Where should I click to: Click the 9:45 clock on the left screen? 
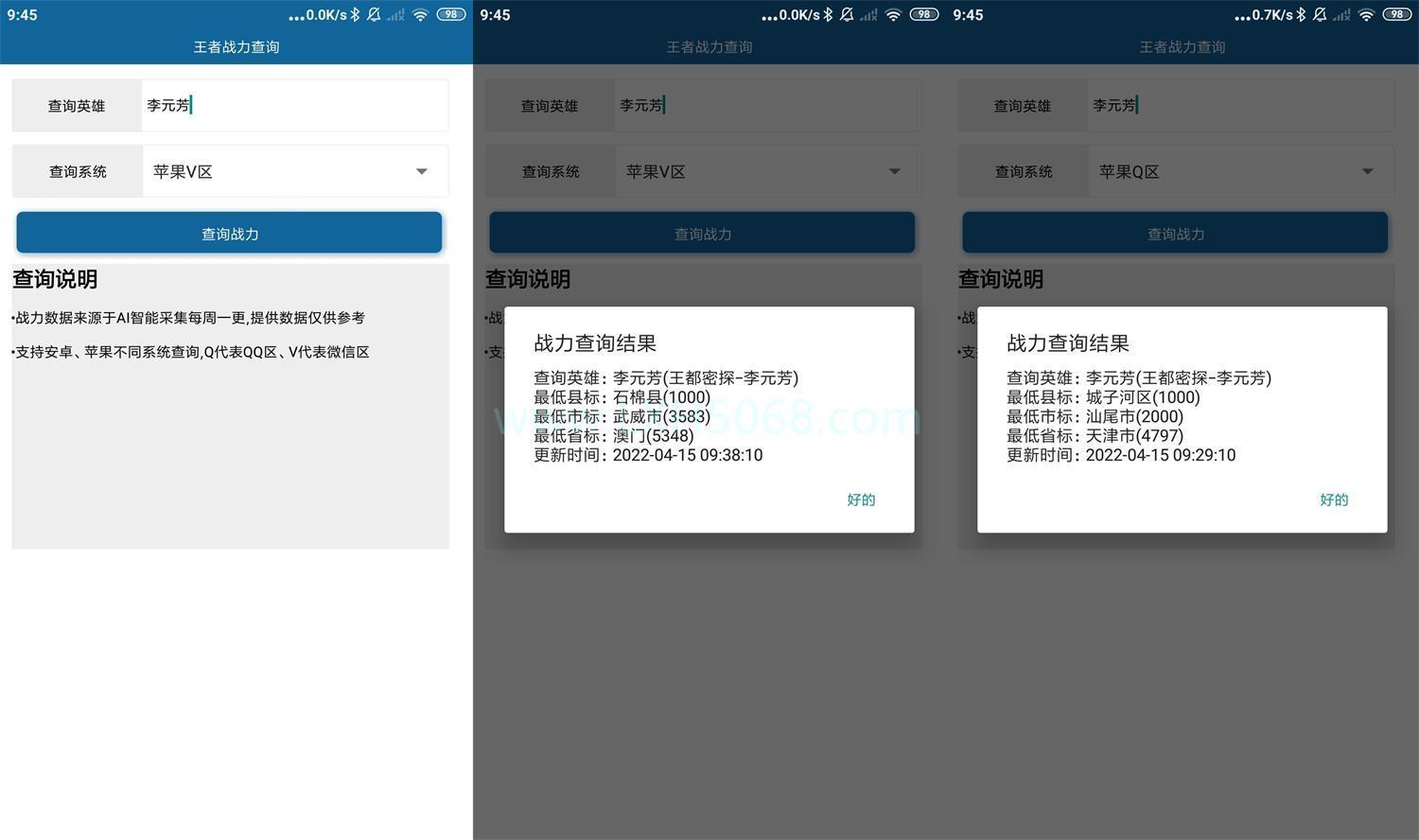23,15
